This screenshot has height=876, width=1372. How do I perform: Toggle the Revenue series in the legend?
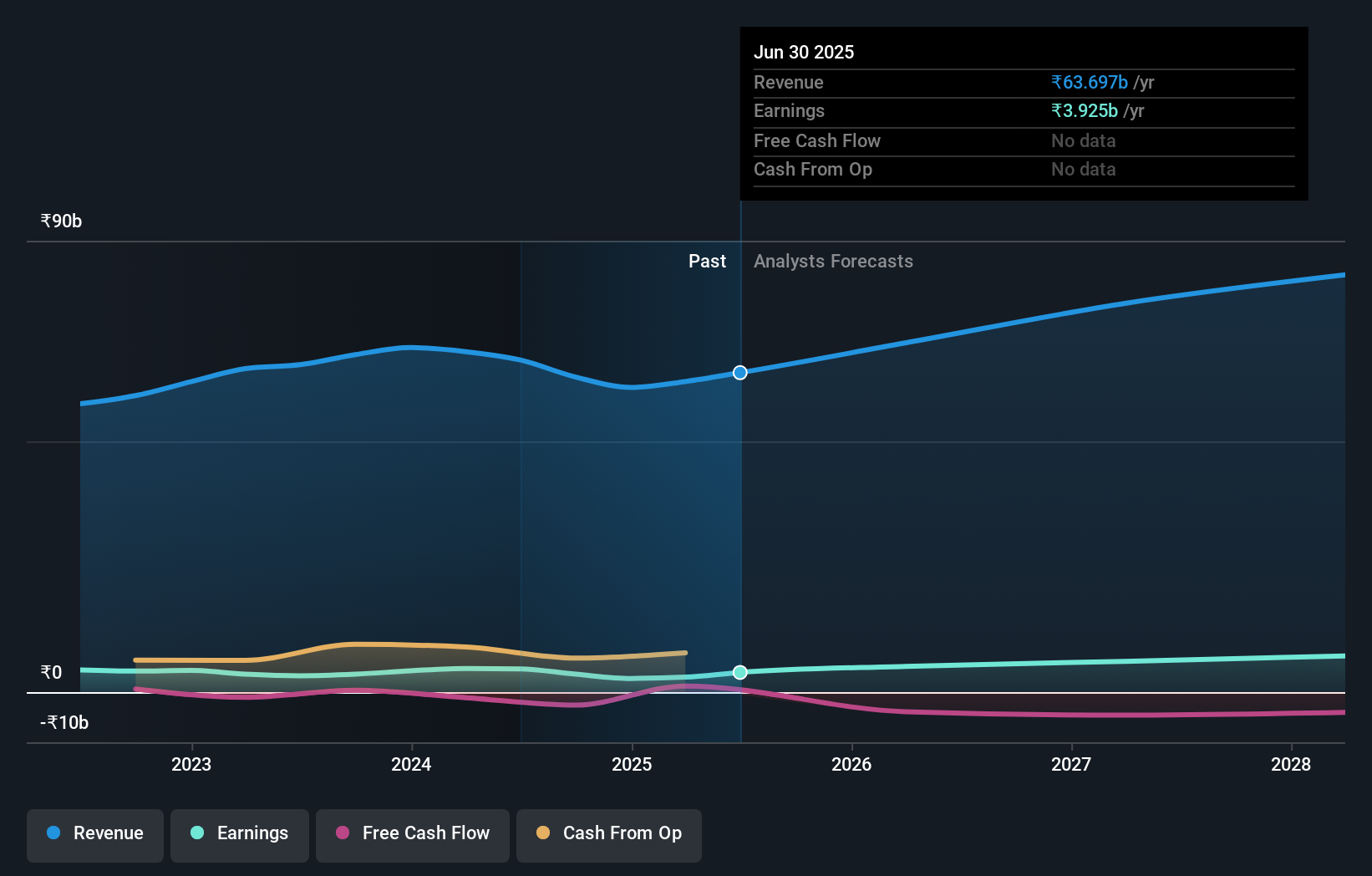click(x=94, y=835)
